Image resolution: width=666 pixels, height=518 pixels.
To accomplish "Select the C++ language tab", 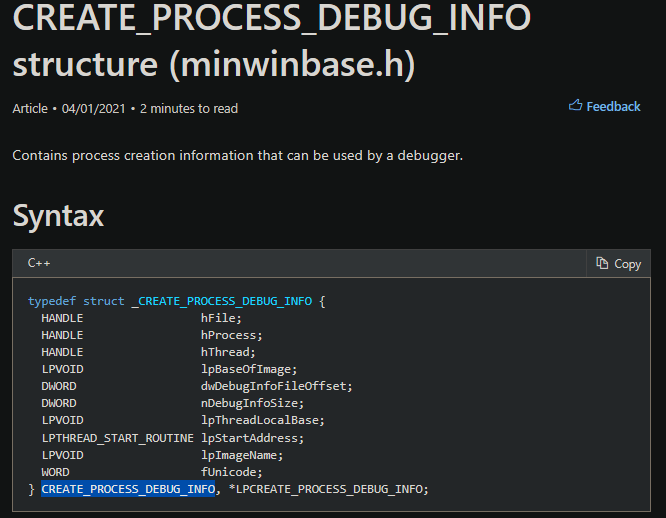I will [39, 263].
